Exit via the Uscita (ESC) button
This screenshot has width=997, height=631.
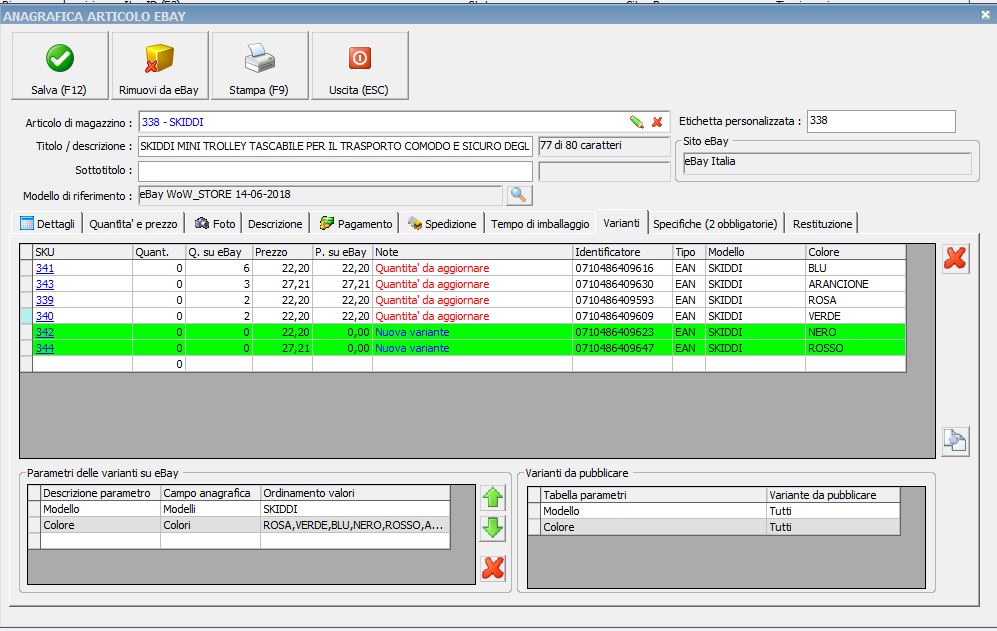[359, 67]
